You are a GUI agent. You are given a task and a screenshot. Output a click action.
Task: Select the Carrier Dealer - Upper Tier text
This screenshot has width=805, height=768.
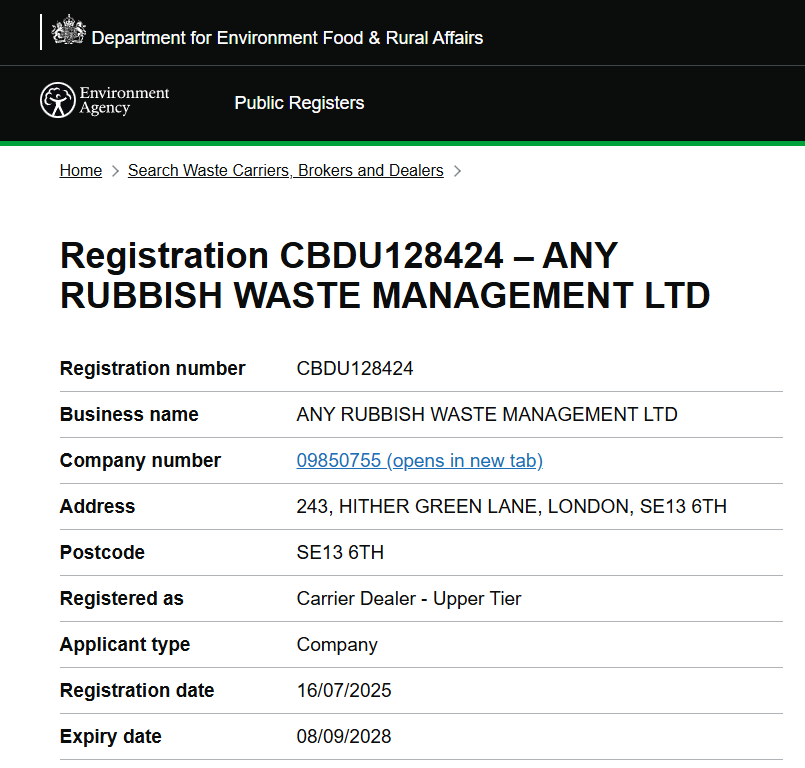pyautogui.click(x=408, y=599)
